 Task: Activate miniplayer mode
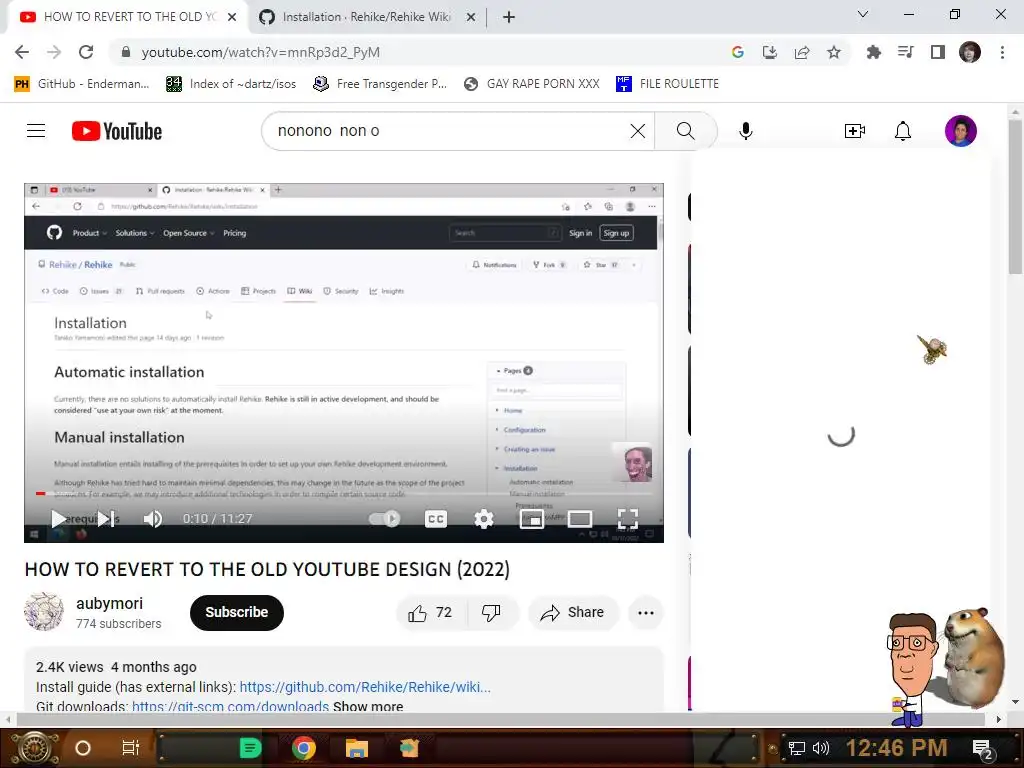[x=532, y=519]
